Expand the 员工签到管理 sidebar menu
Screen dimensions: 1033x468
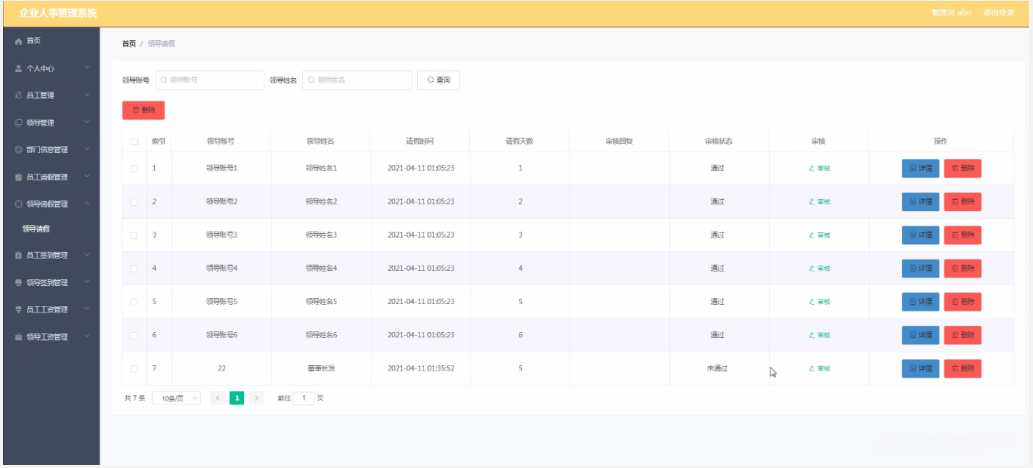50,256
